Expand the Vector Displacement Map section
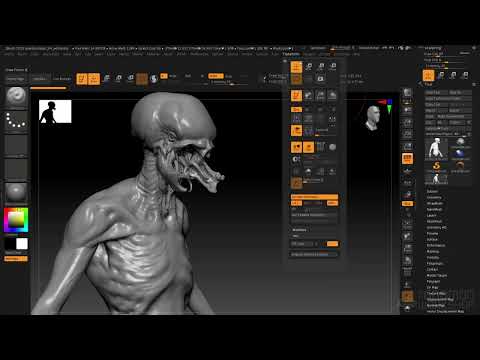 point(445,311)
